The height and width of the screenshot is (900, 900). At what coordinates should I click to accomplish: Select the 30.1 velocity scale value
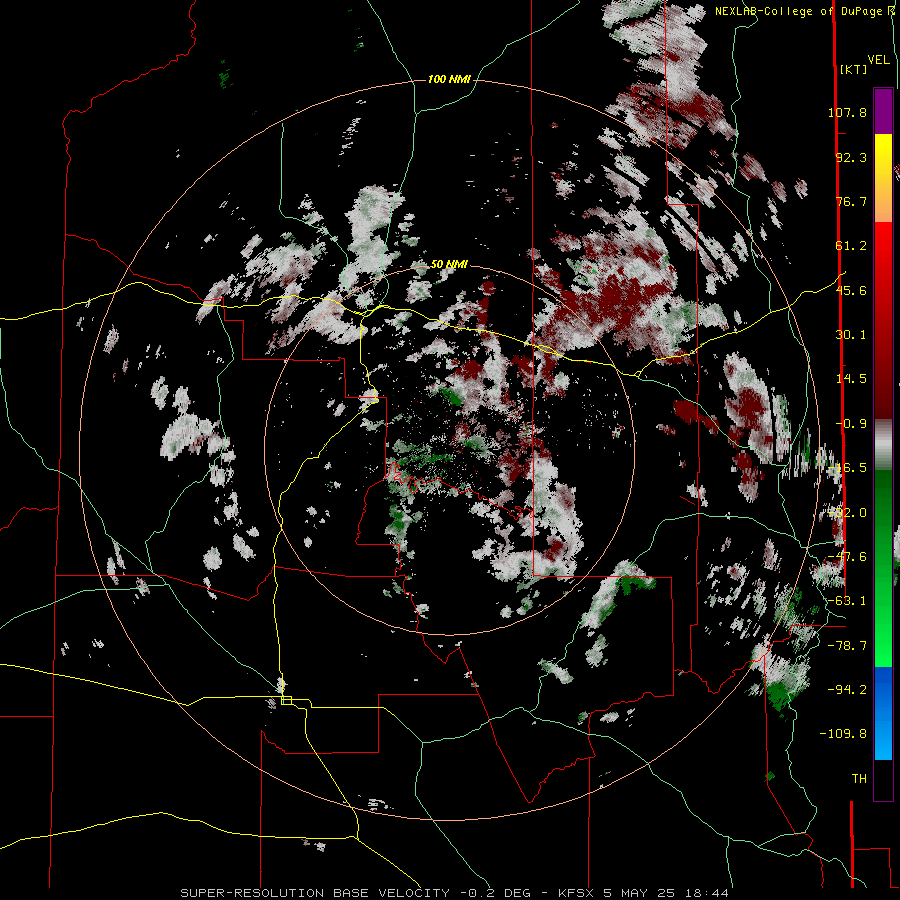851,335
